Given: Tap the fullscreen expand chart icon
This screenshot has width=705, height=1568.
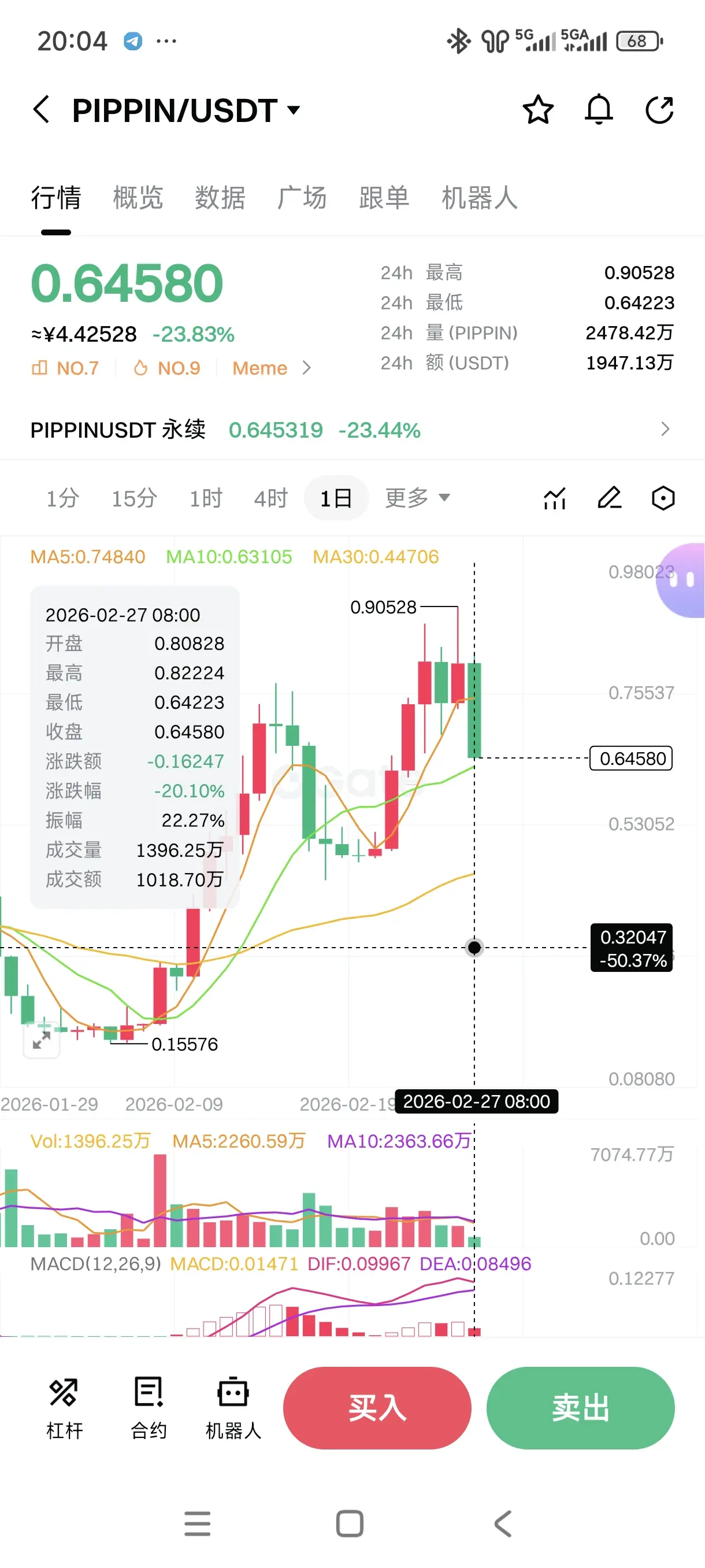Looking at the screenshot, I should pyautogui.click(x=42, y=1040).
